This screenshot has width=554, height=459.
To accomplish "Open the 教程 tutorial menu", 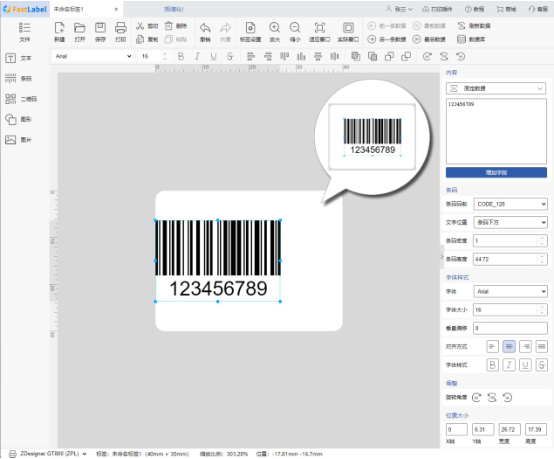I will tap(475, 9).
